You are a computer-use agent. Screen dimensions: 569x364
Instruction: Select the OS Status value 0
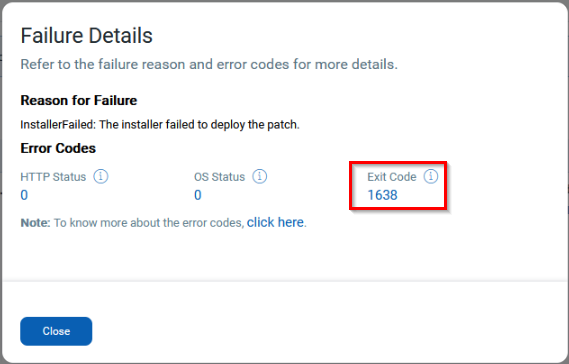click(197, 195)
